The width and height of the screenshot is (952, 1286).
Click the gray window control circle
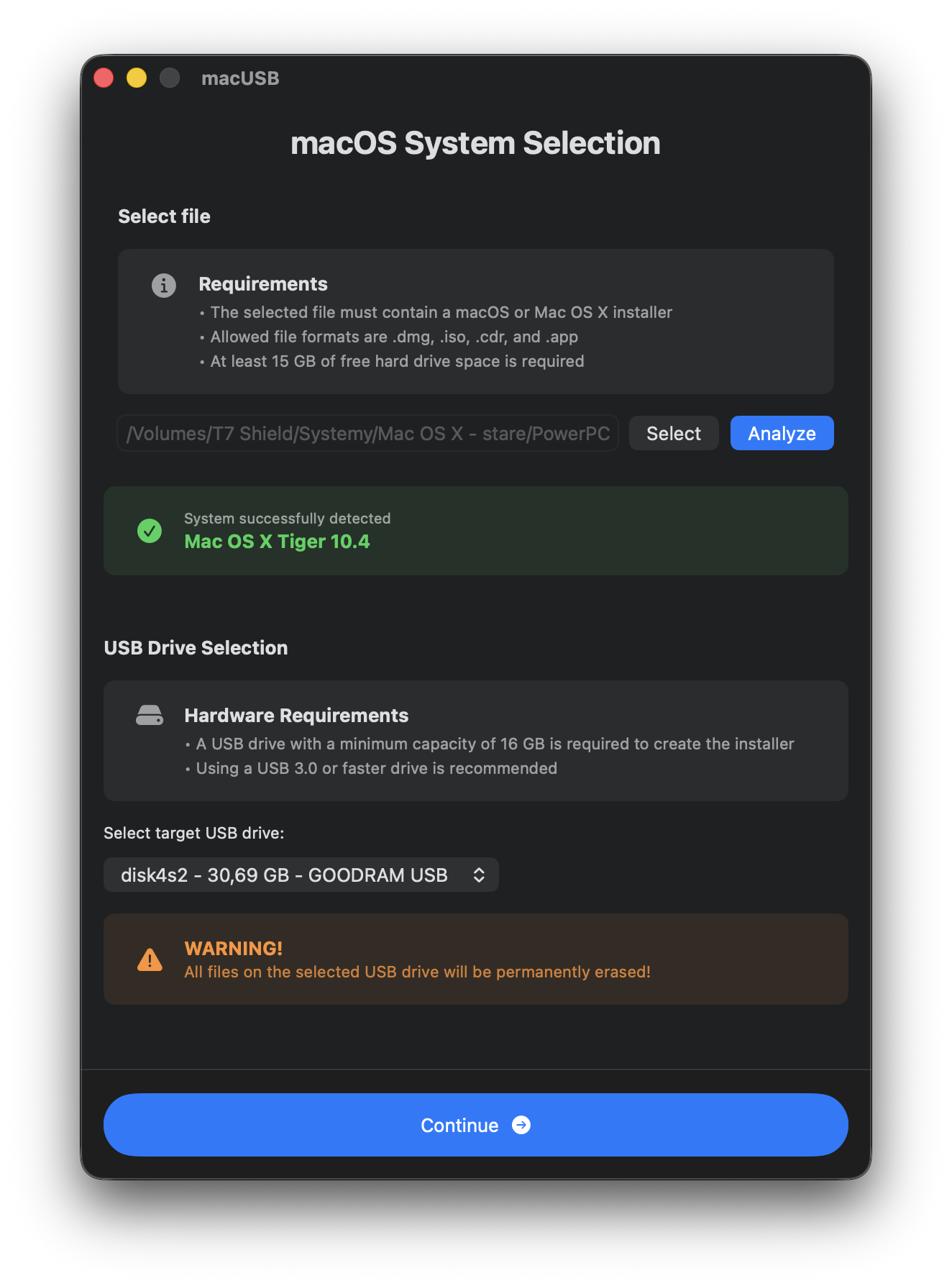tap(170, 77)
